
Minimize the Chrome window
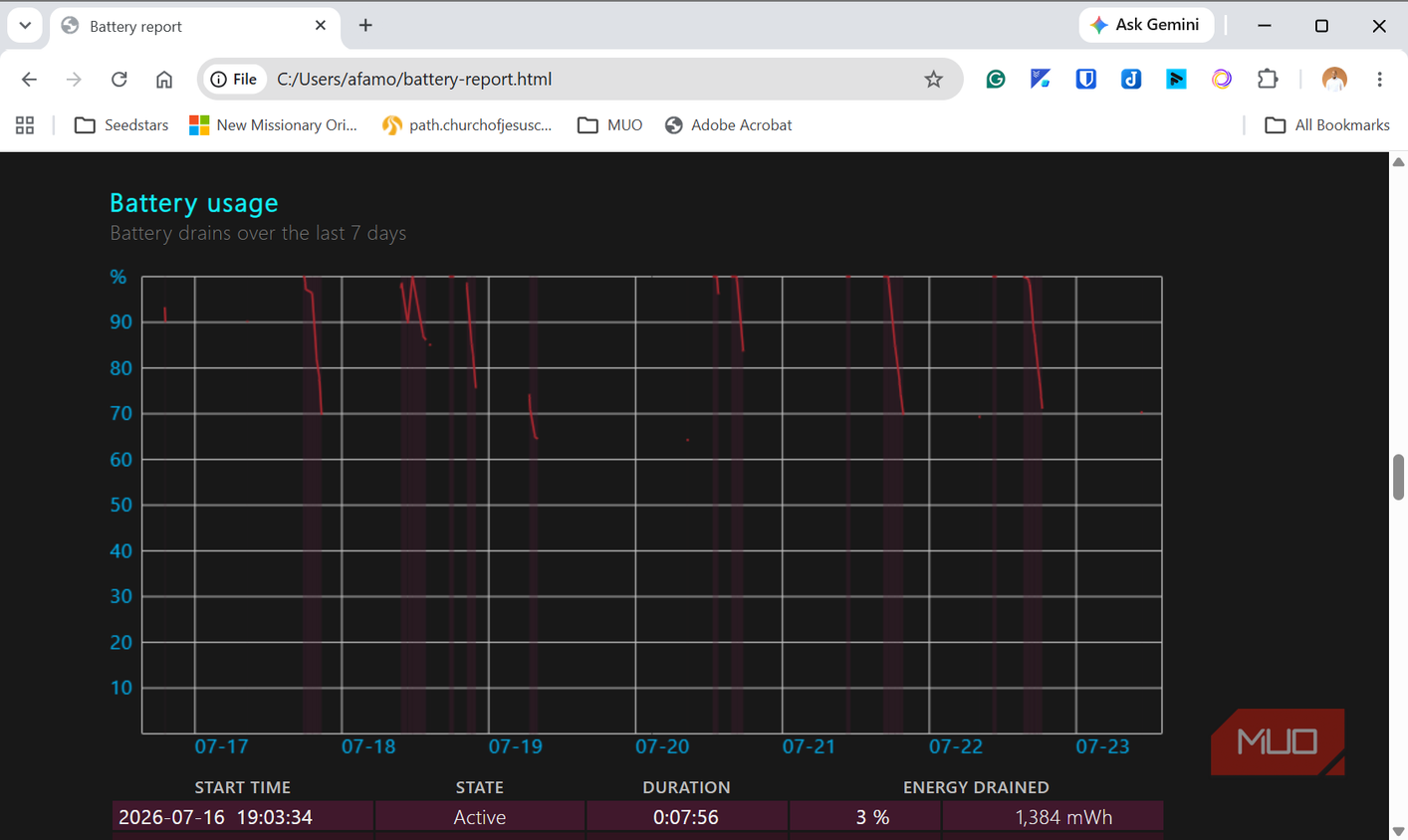pyautogui.click(x=1265, y=26)
